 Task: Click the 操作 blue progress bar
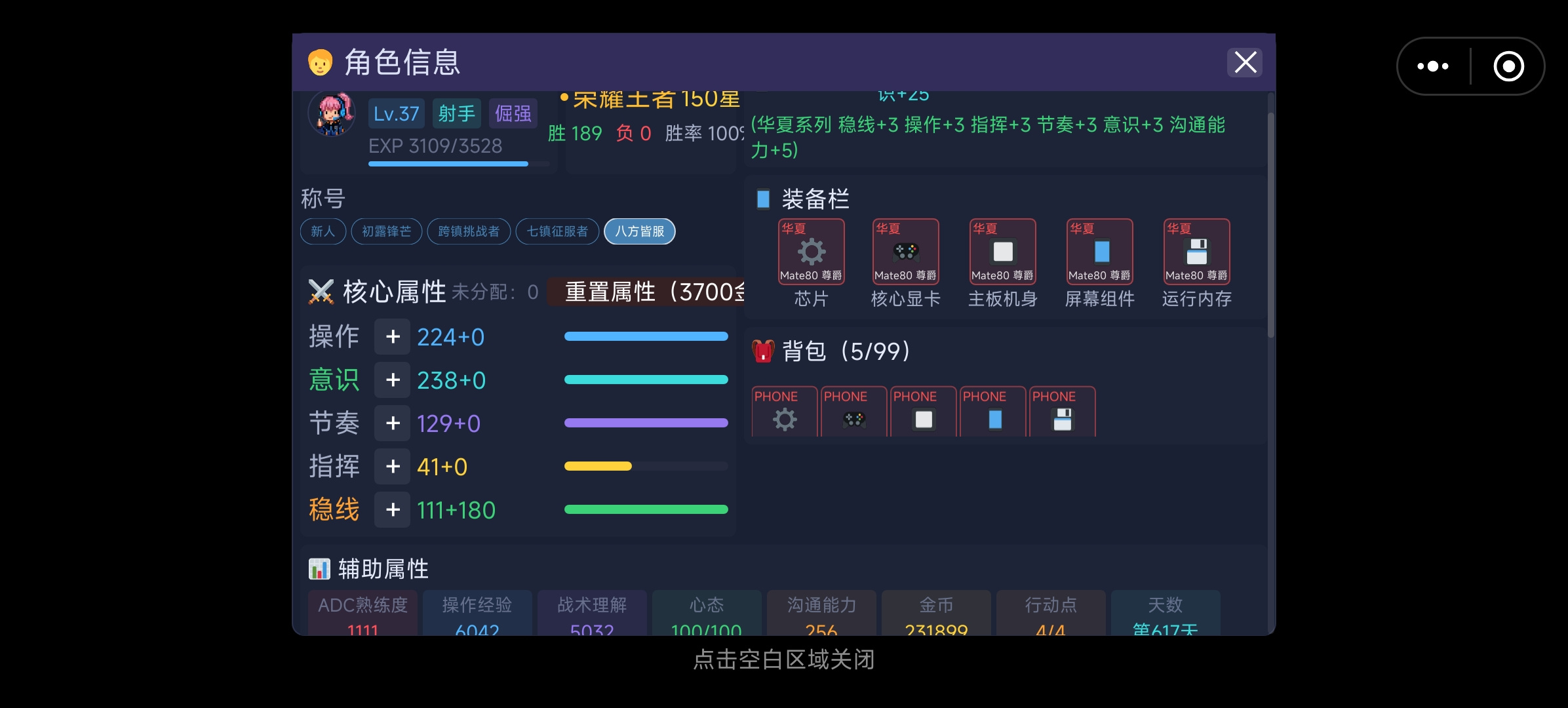[x=646, y=336]
